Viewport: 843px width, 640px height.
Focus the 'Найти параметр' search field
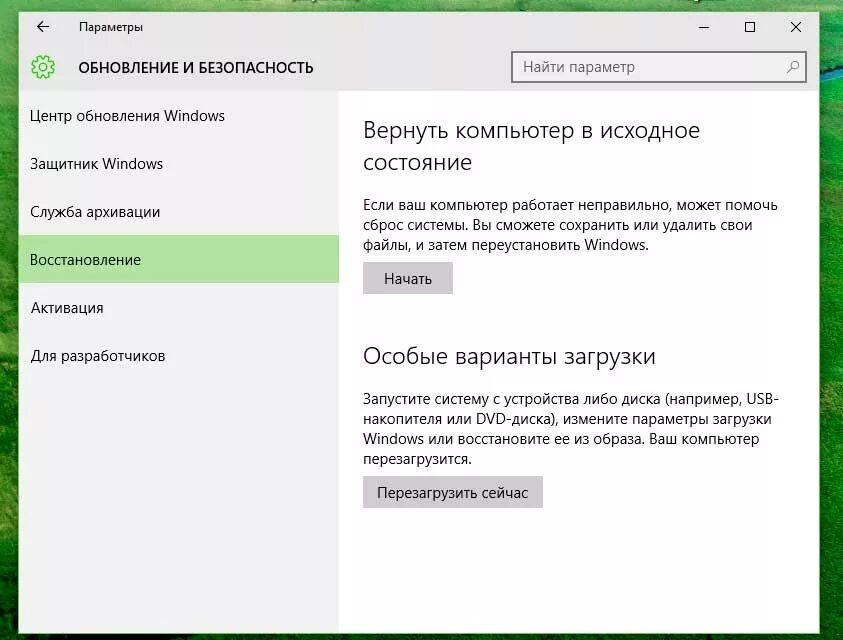(x=659, y=67)
